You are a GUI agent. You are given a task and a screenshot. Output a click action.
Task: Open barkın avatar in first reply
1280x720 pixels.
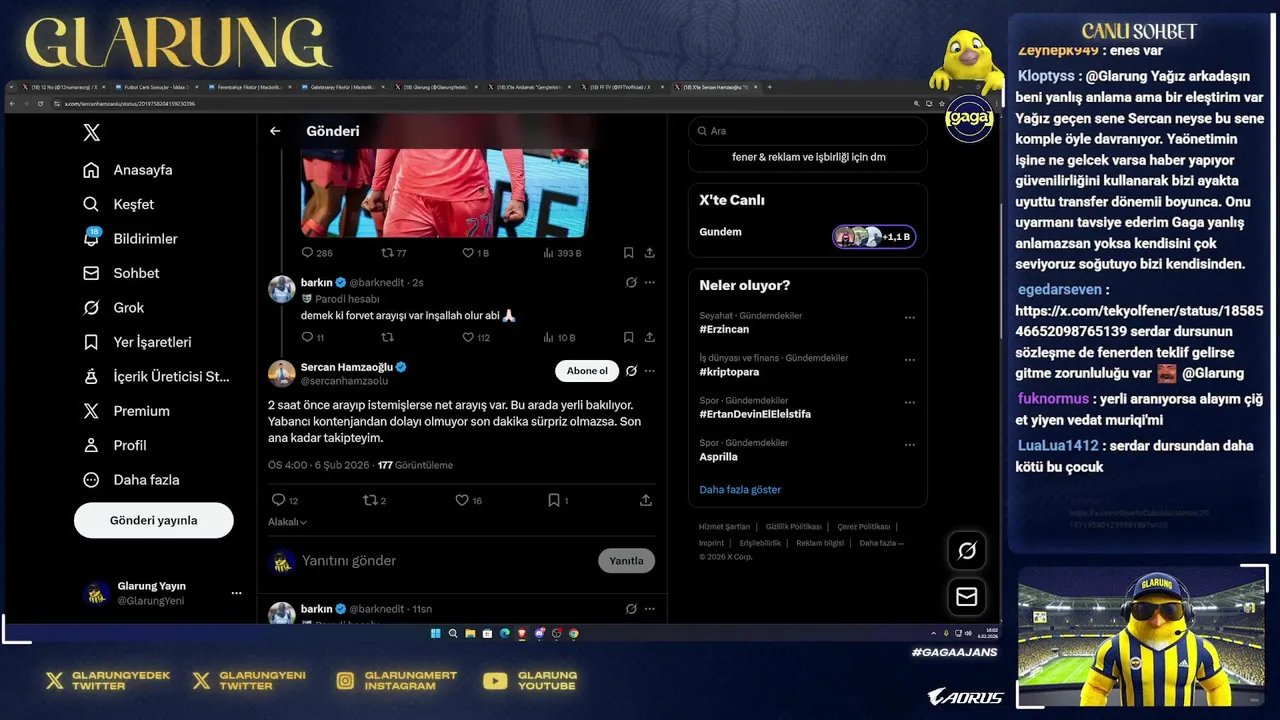click(282, 289)
